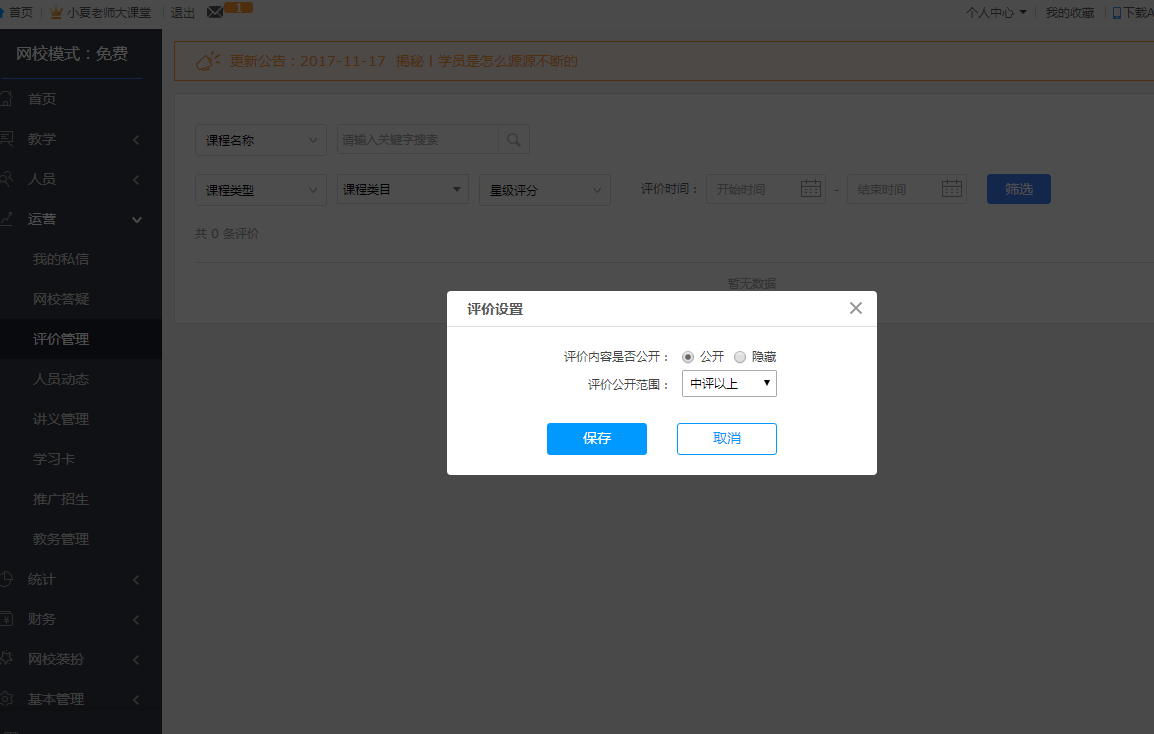Open the 星级评分 dropdown
1154x734 pixels.
click(x=544, y=190)
